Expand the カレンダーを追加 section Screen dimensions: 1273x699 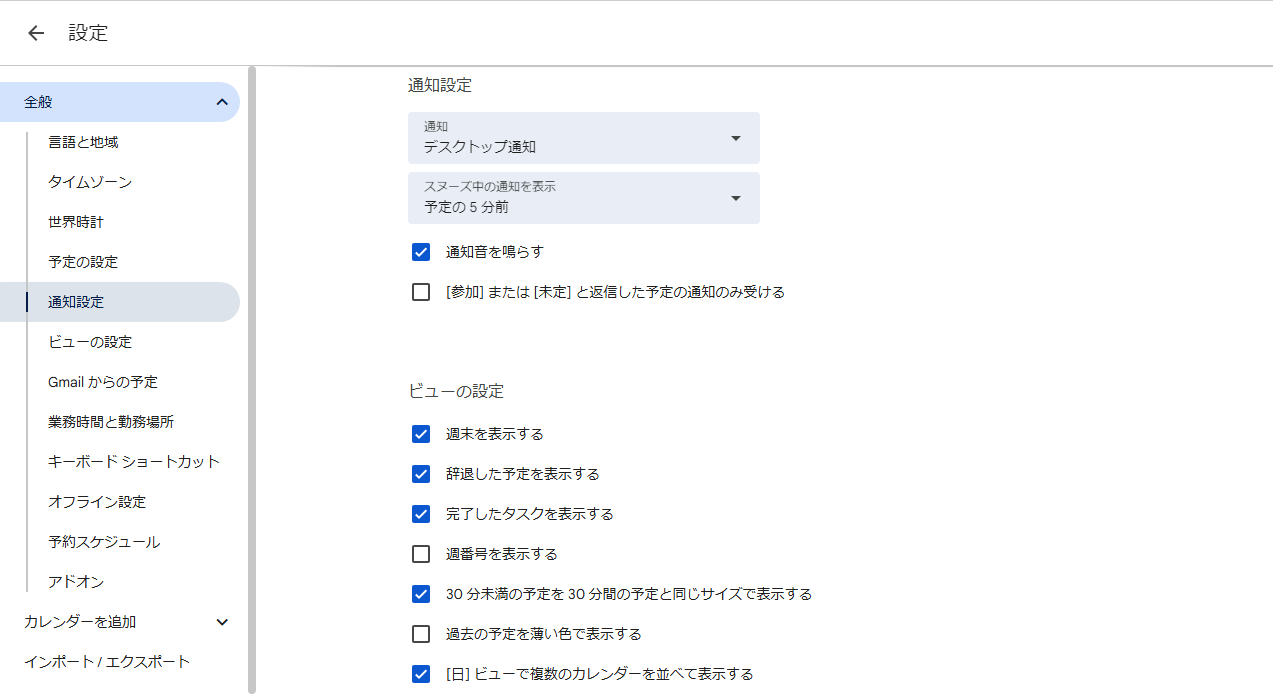(x=221, y=622)
